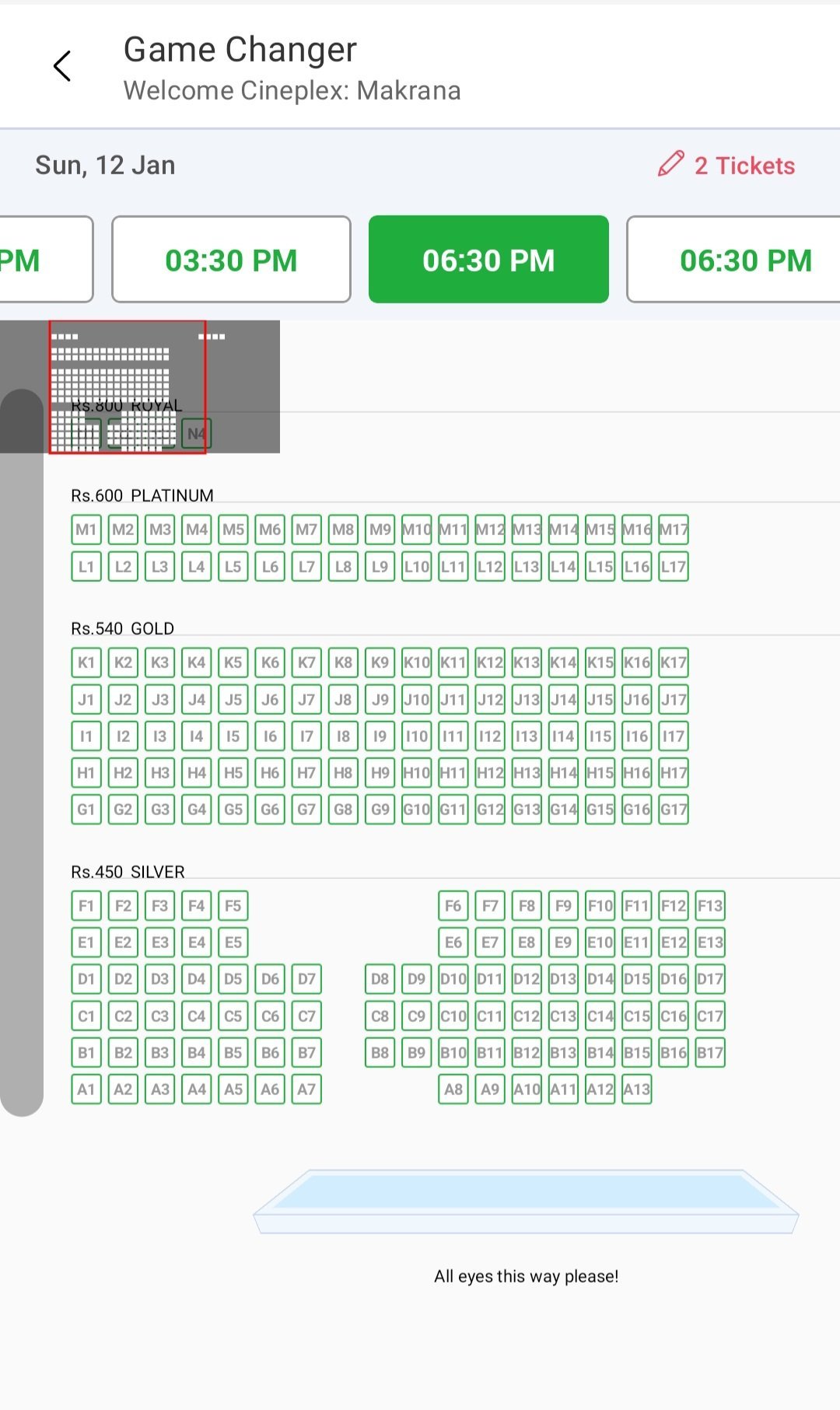
Task: Pick Gold seat H12
Action: tap(490, 773)
